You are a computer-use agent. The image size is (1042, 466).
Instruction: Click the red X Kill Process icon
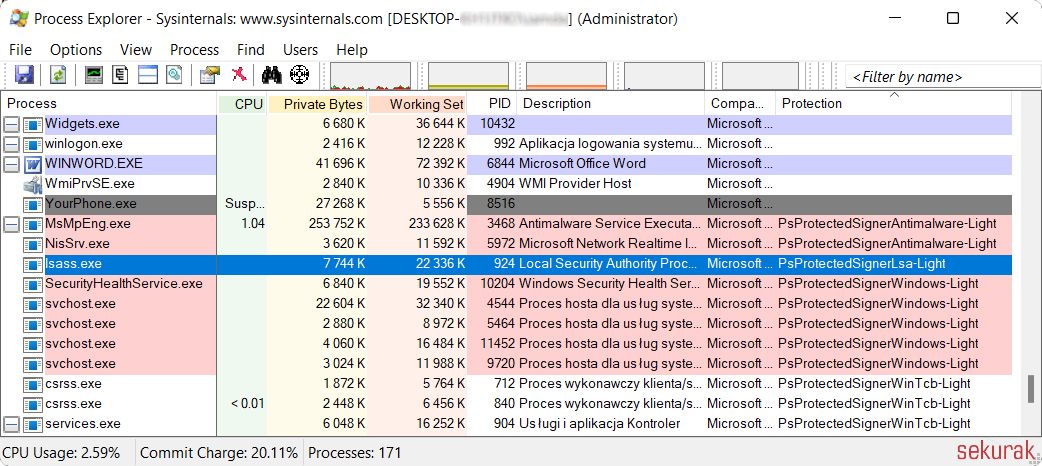pyautogui.click(x=239, y=74)
